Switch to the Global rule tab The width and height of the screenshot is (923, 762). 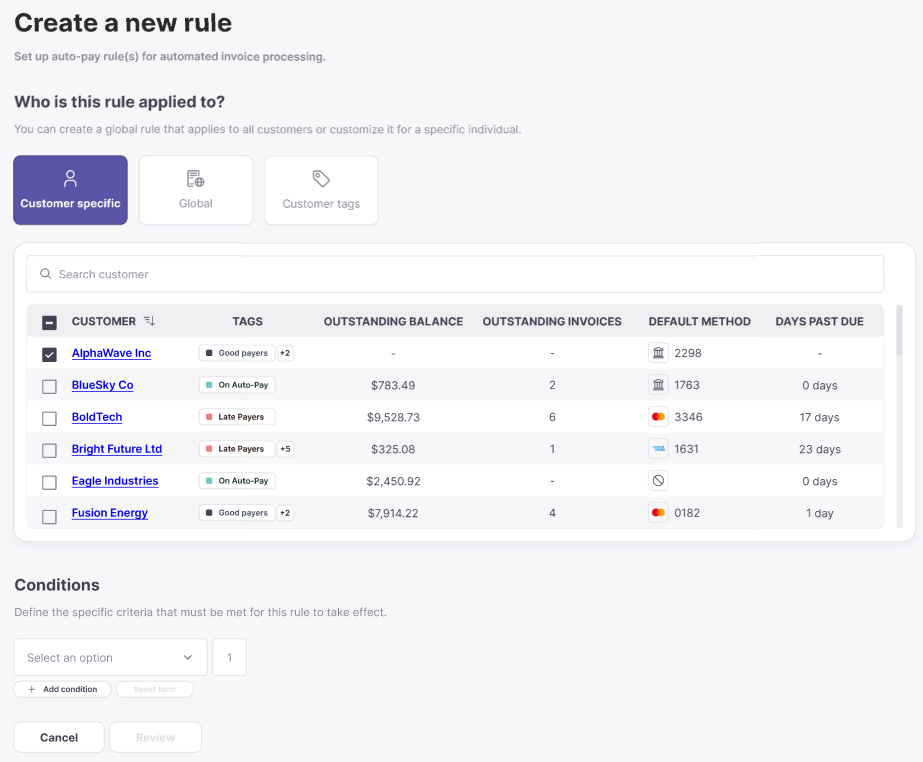[196, 190]
